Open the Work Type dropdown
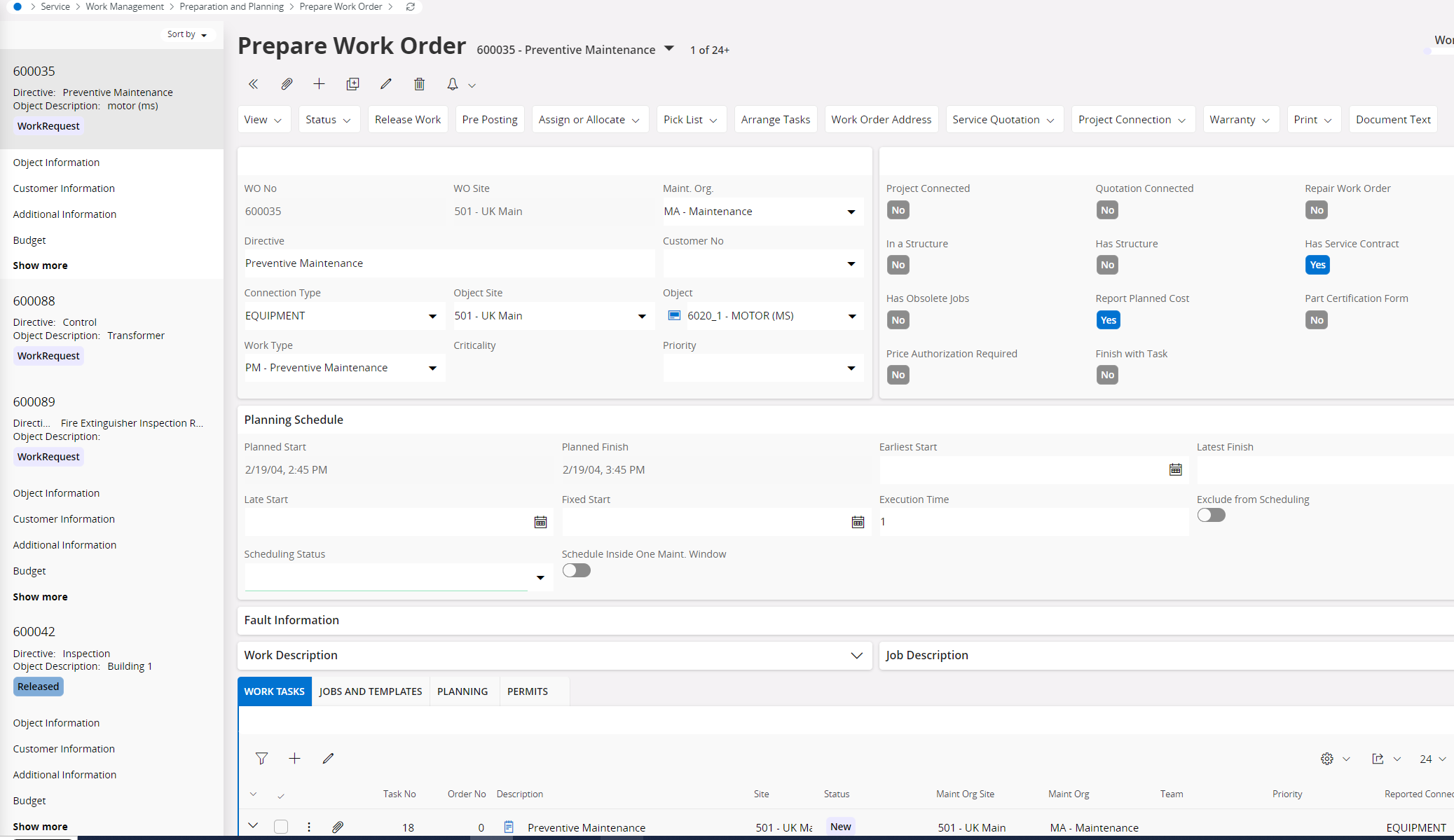This screenshot has height=840, width=1454. coord(432,368)
